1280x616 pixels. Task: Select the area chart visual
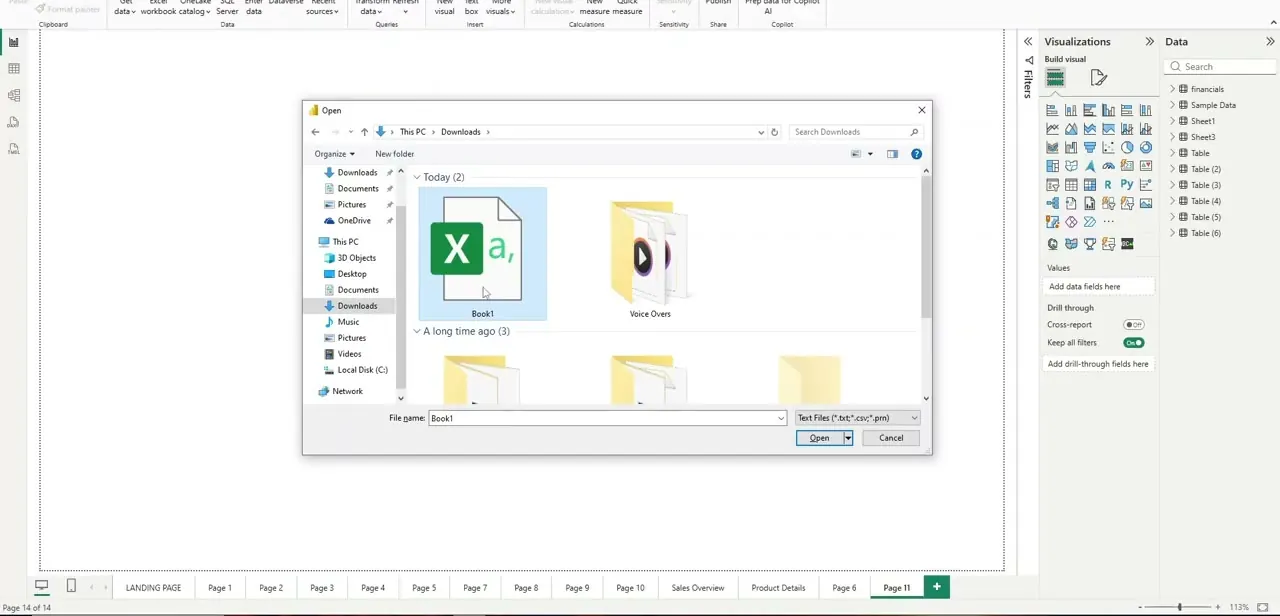tap(1071, 129)
